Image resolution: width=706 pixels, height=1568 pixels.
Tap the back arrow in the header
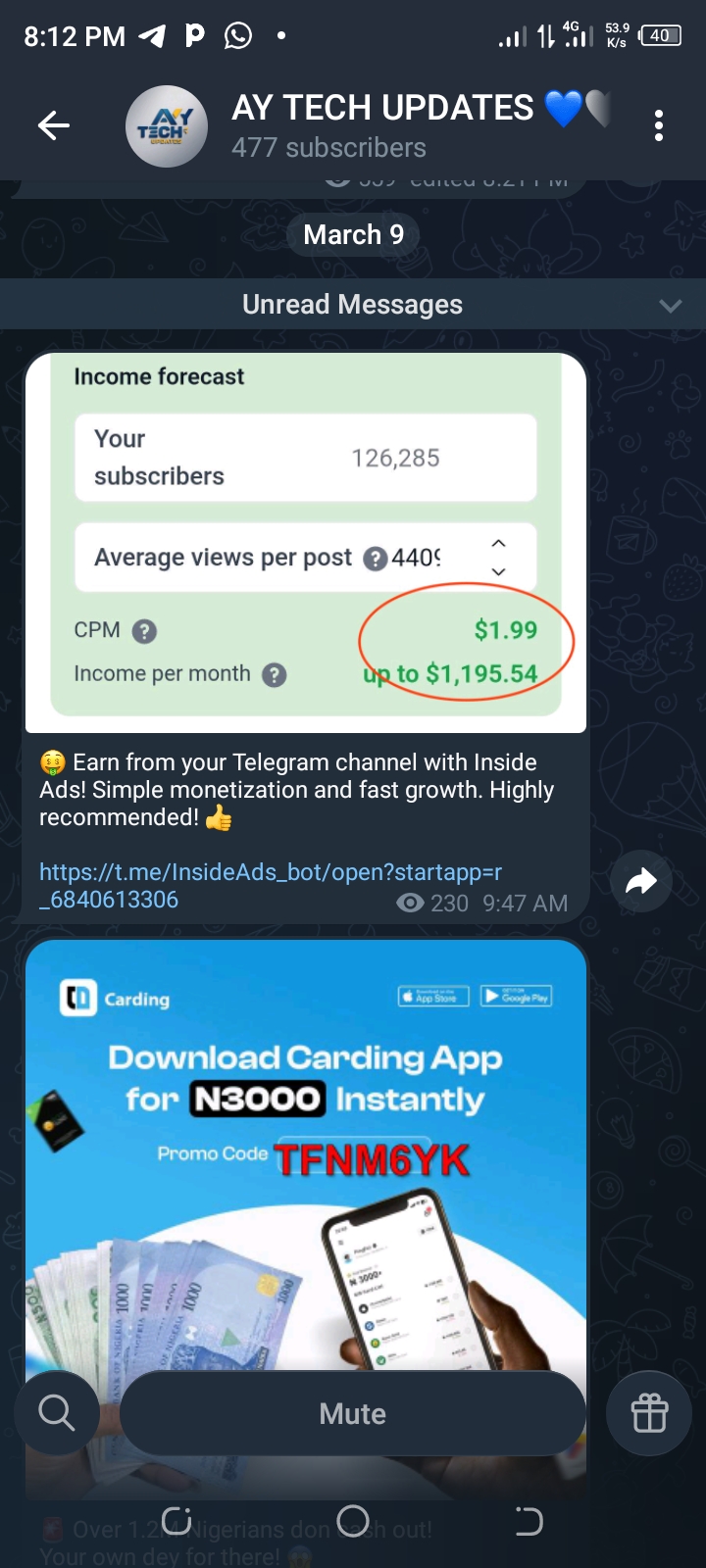(x=54, y=125)
